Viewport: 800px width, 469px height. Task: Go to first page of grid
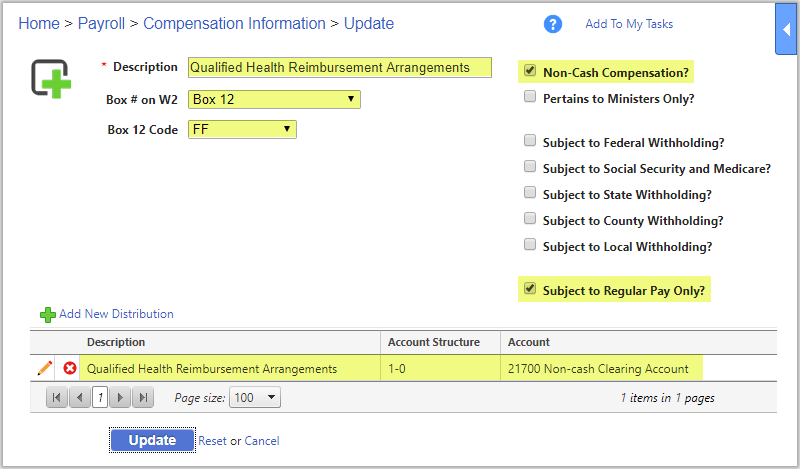(x=57, y=398)
